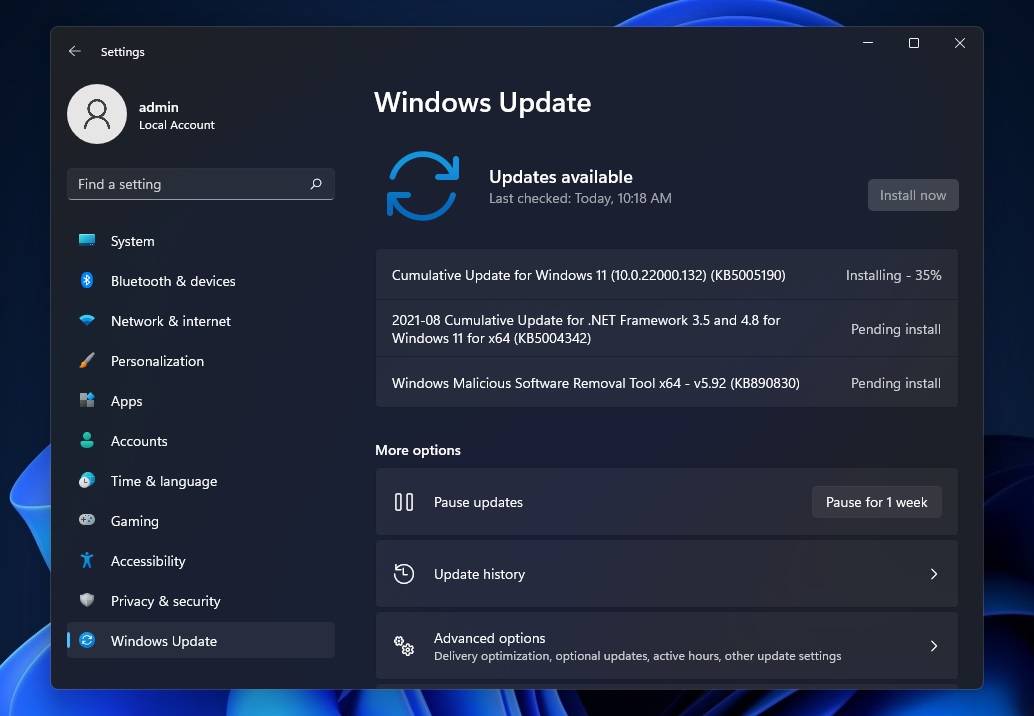Click the Windows Update page title
This screenshot has height=716, width=1034.
(483, 102)
